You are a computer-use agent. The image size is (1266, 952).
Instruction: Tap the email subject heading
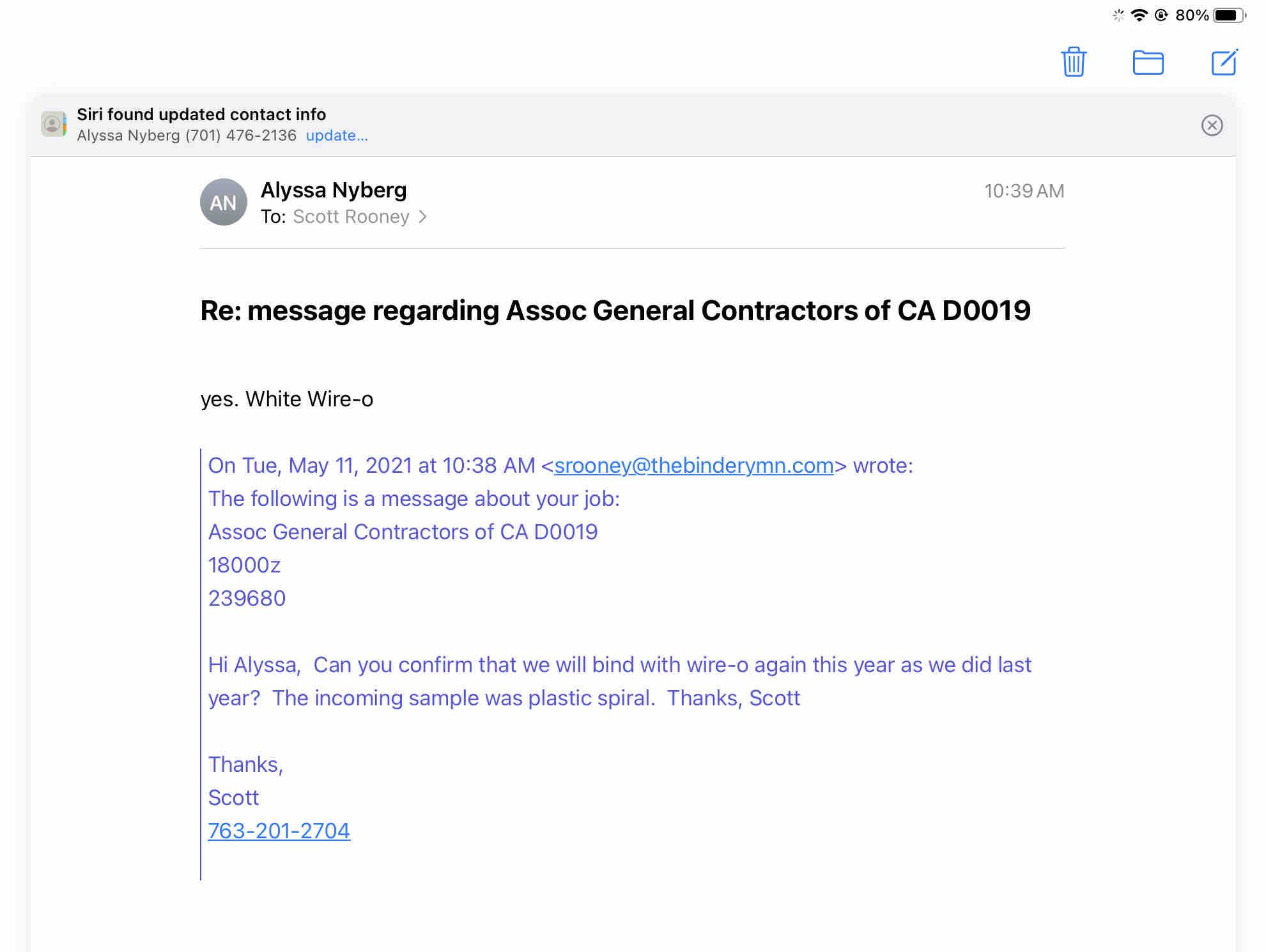click(x=615, y=311)
